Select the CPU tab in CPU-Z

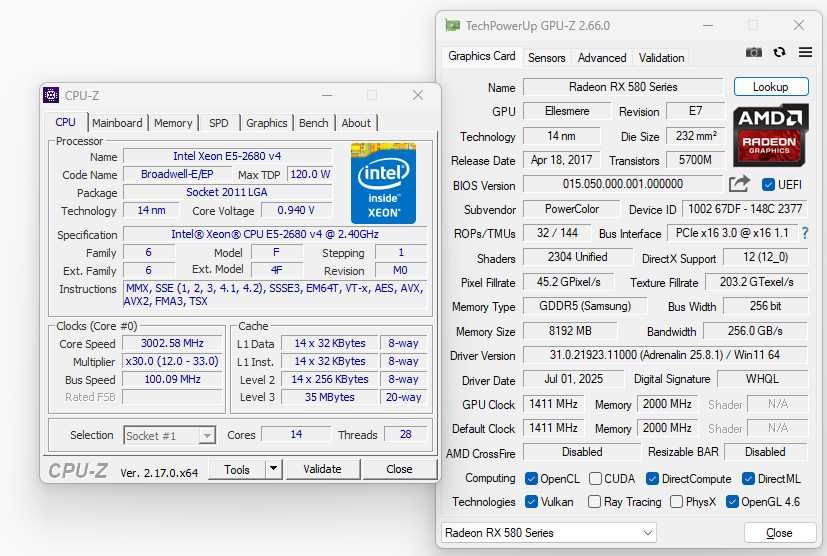click(65, 122)
